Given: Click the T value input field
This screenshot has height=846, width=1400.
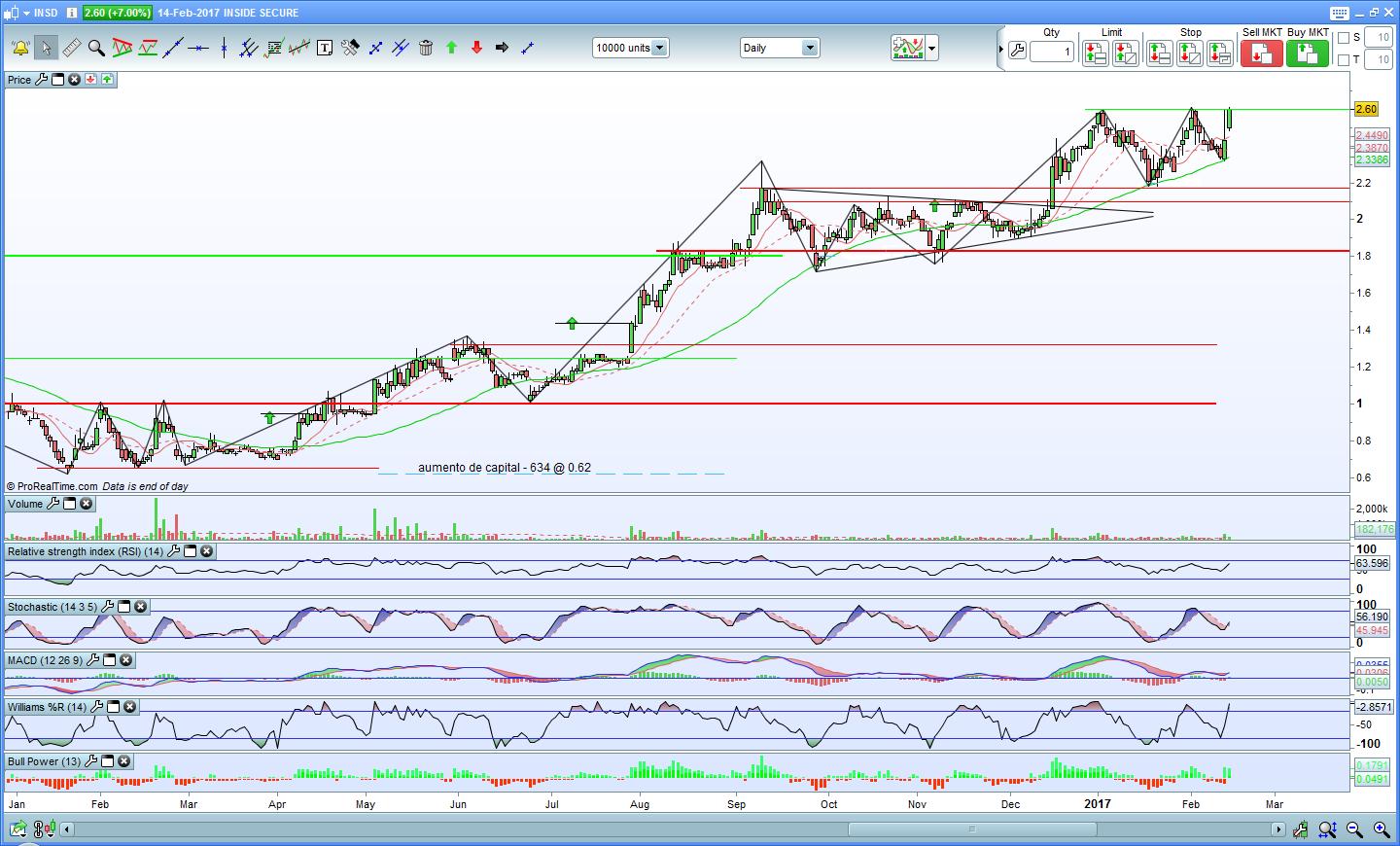Looking at the screenshot, I should click(1379, 60).
